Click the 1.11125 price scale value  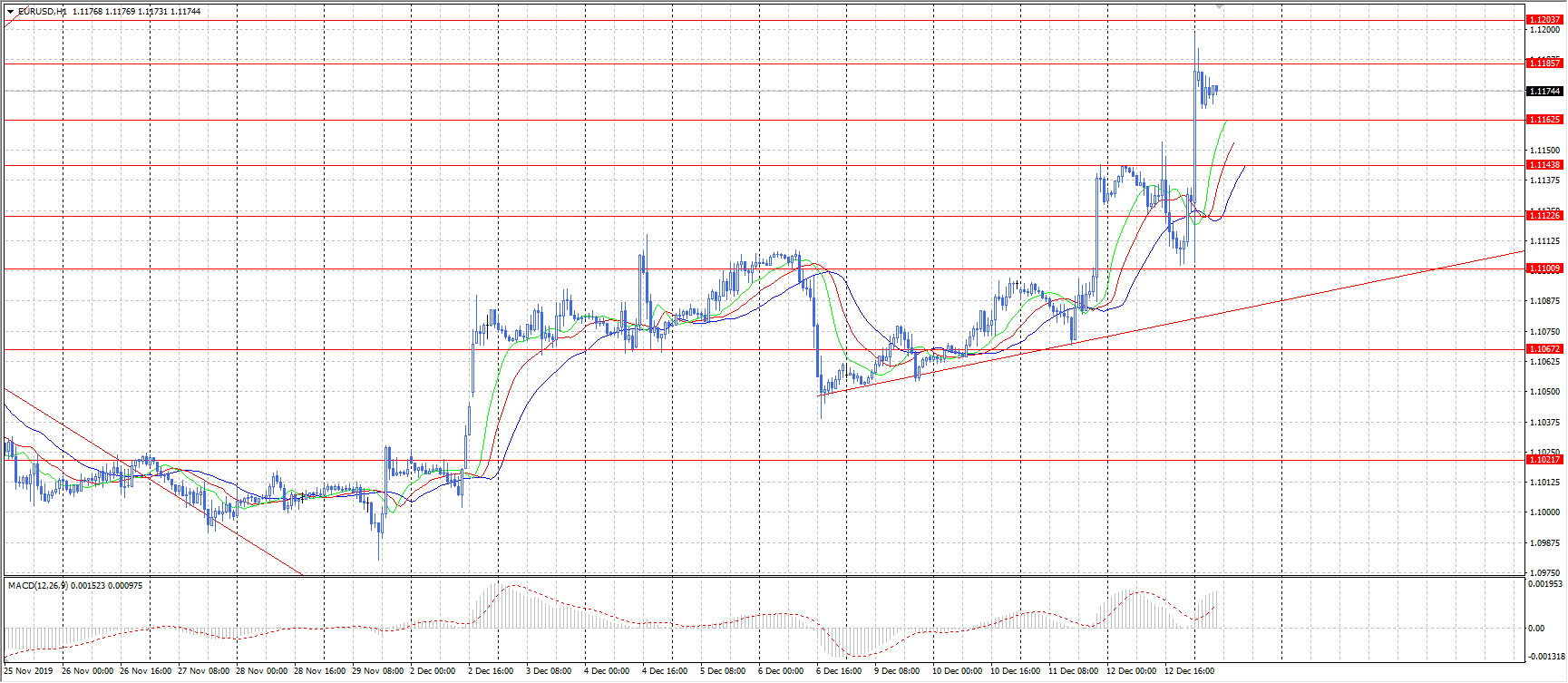pyautogui.click(x=1545, y=241)
